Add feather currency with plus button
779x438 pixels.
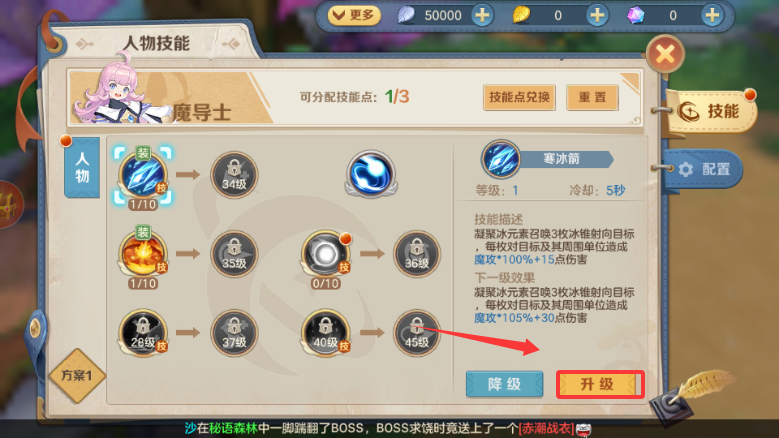pyautogui.click(x=481, y=15)
